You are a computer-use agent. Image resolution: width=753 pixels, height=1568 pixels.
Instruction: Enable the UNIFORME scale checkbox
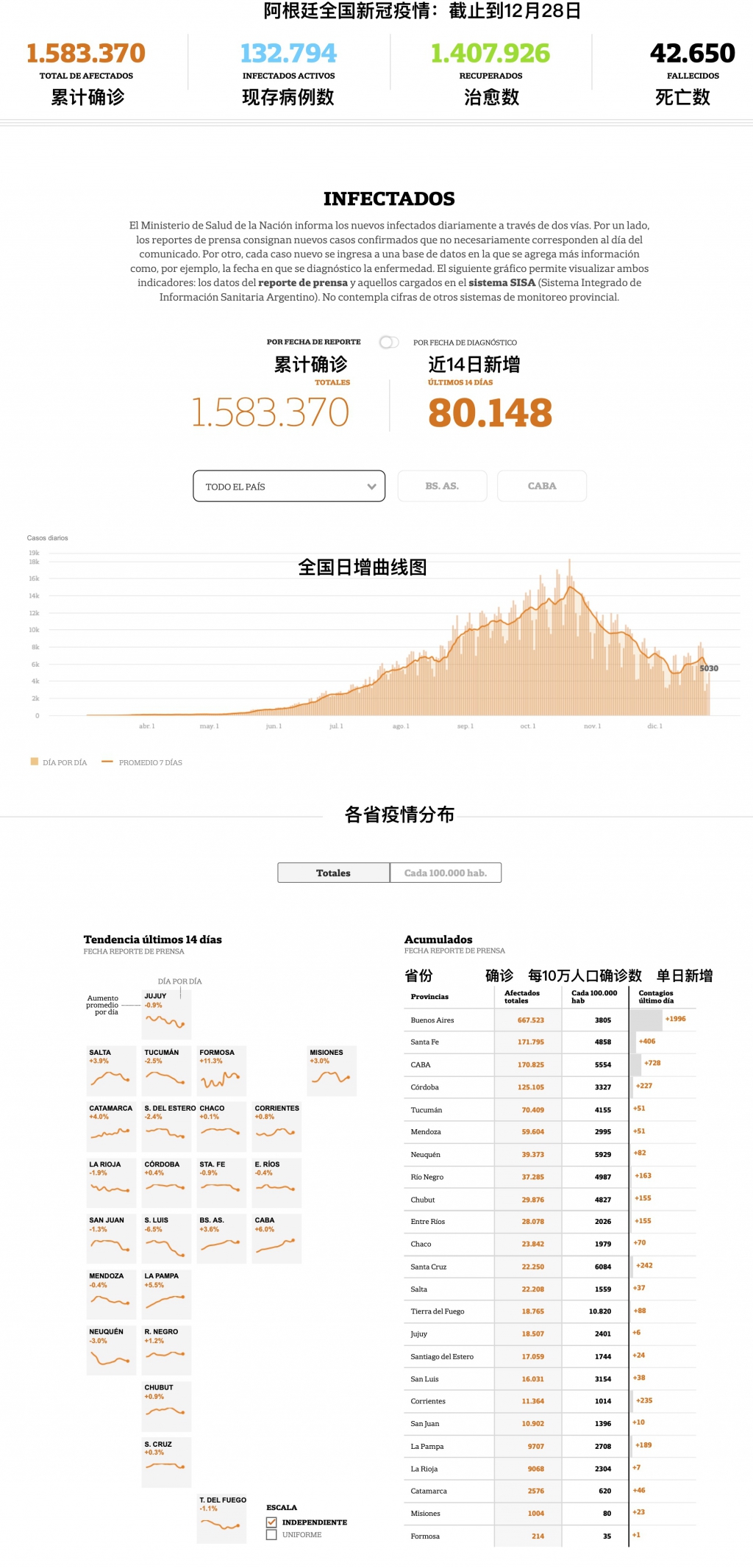point(272,1535)
